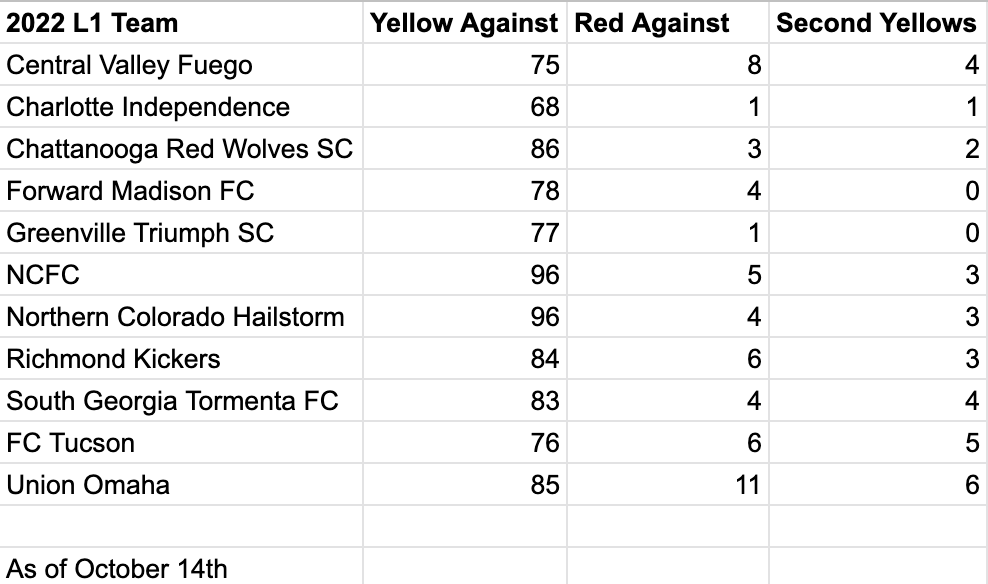Click the "Second Yellows" column header

[876, 24]
